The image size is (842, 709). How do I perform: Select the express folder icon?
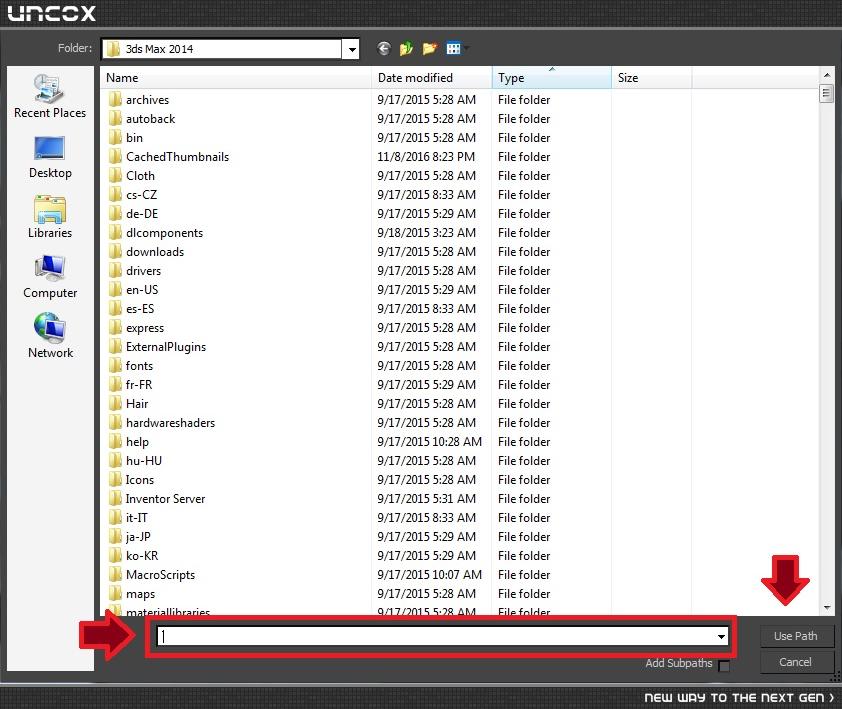tap(114, 328)
